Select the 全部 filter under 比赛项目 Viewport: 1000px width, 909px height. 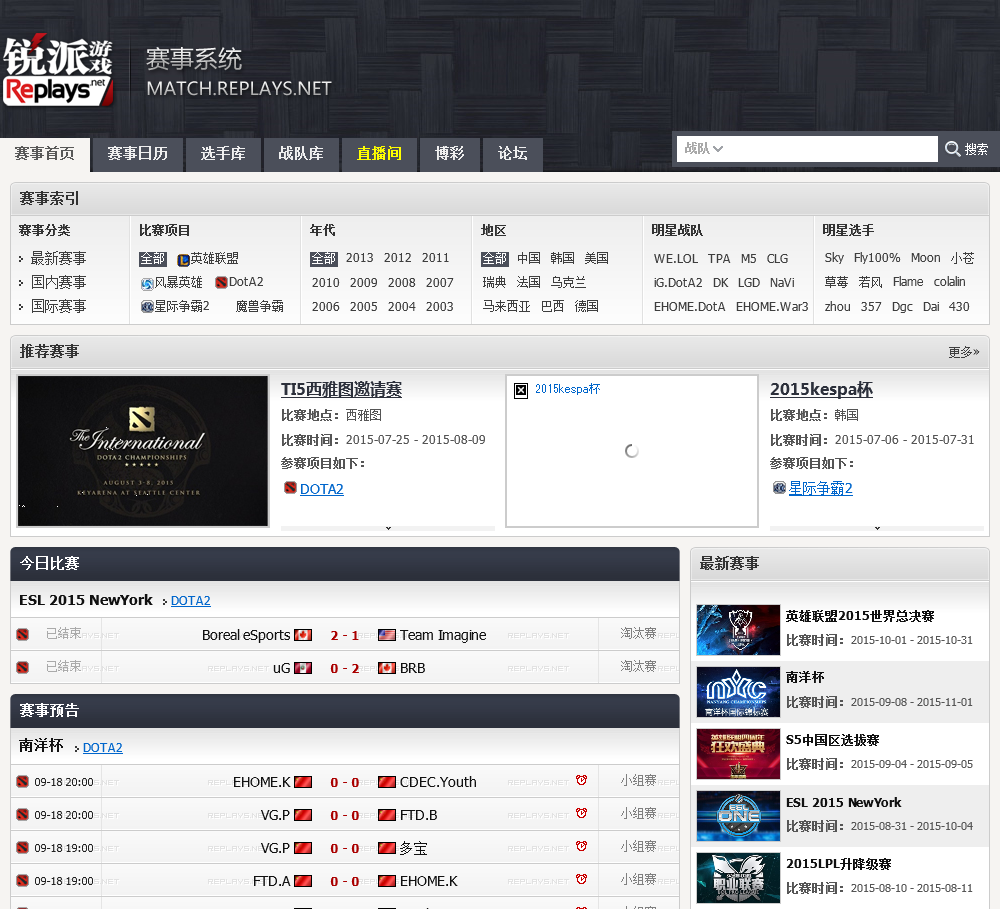[152, 259]
